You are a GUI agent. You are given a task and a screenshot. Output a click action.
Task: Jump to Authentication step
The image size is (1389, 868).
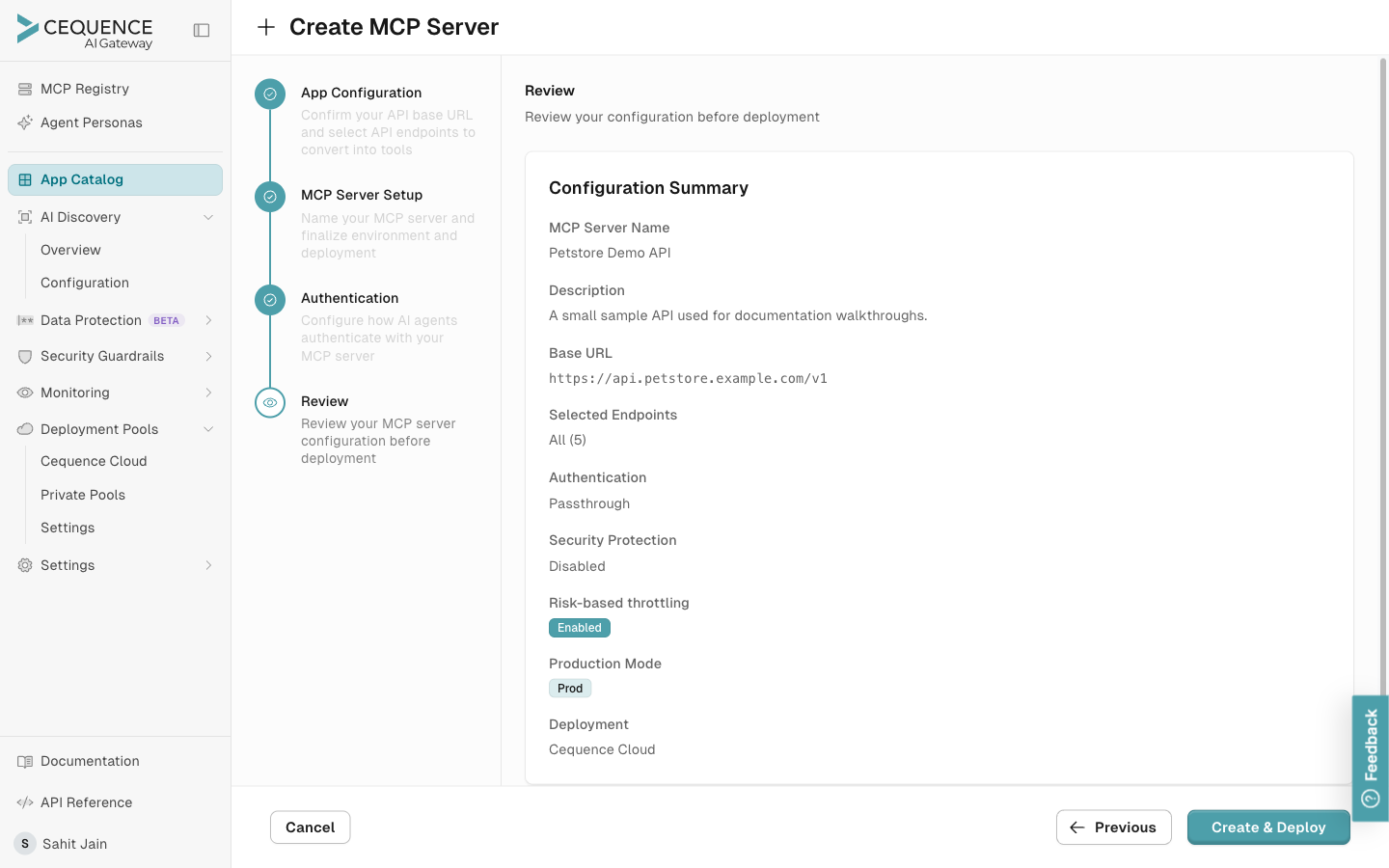(x=349, y=298)
